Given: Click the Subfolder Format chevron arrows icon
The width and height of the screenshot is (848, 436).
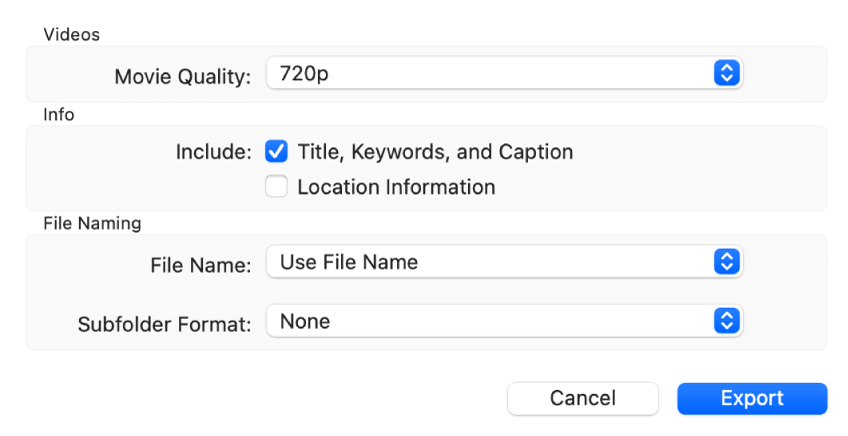Looking at the screenshot, I should pyautogui.click(x=727, y=321).
